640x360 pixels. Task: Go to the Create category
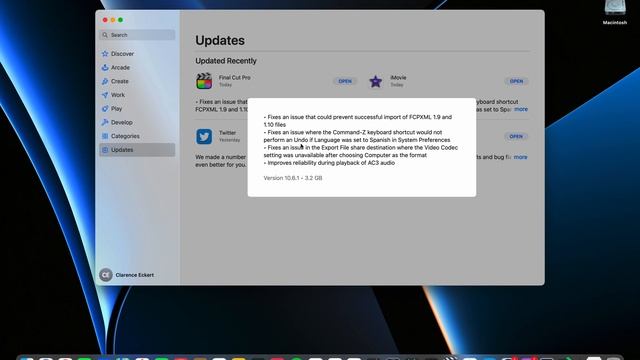(x=137, y=81)
